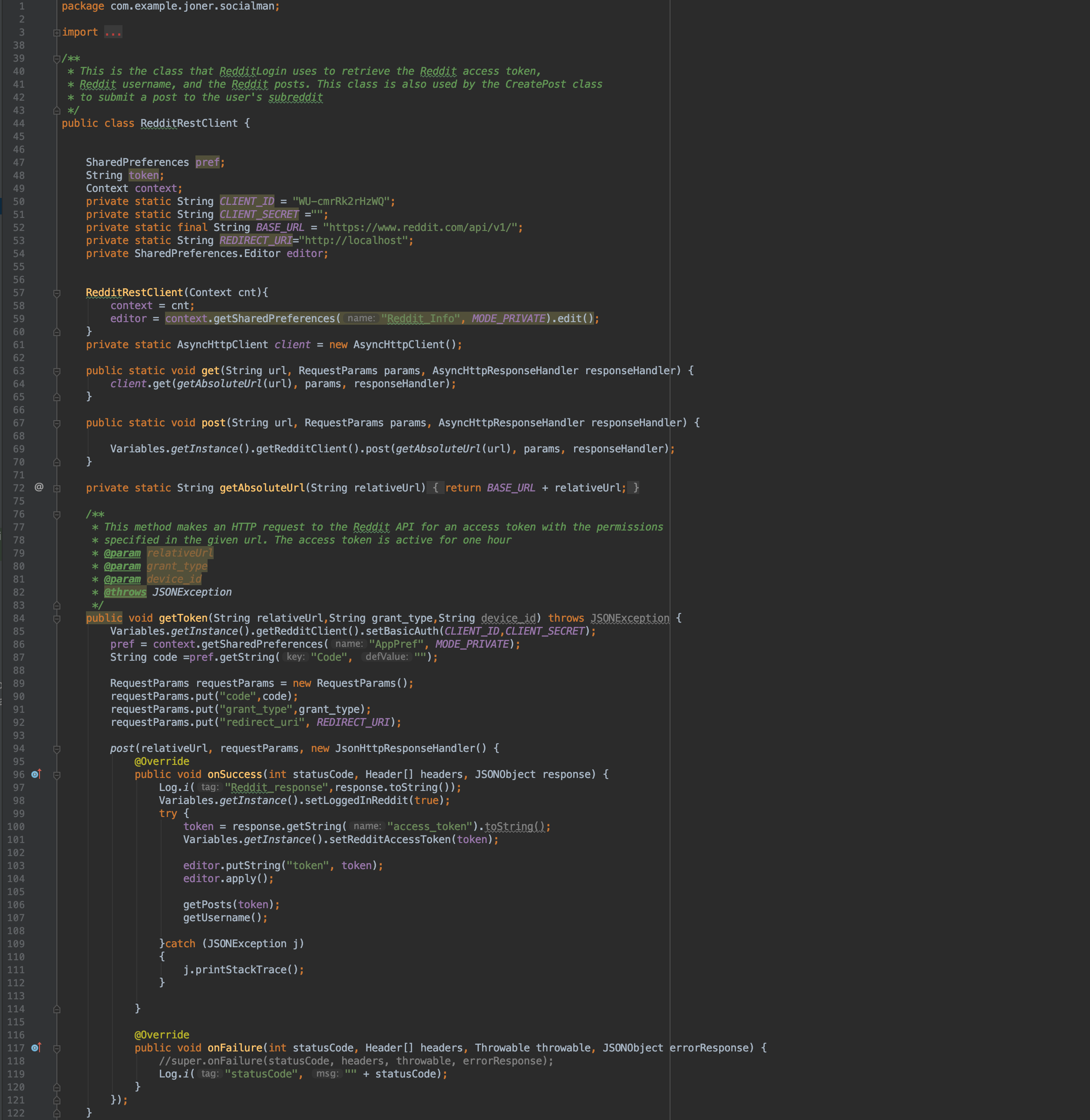Click the setLoggedInReddit(true) call

click(374, 800)
